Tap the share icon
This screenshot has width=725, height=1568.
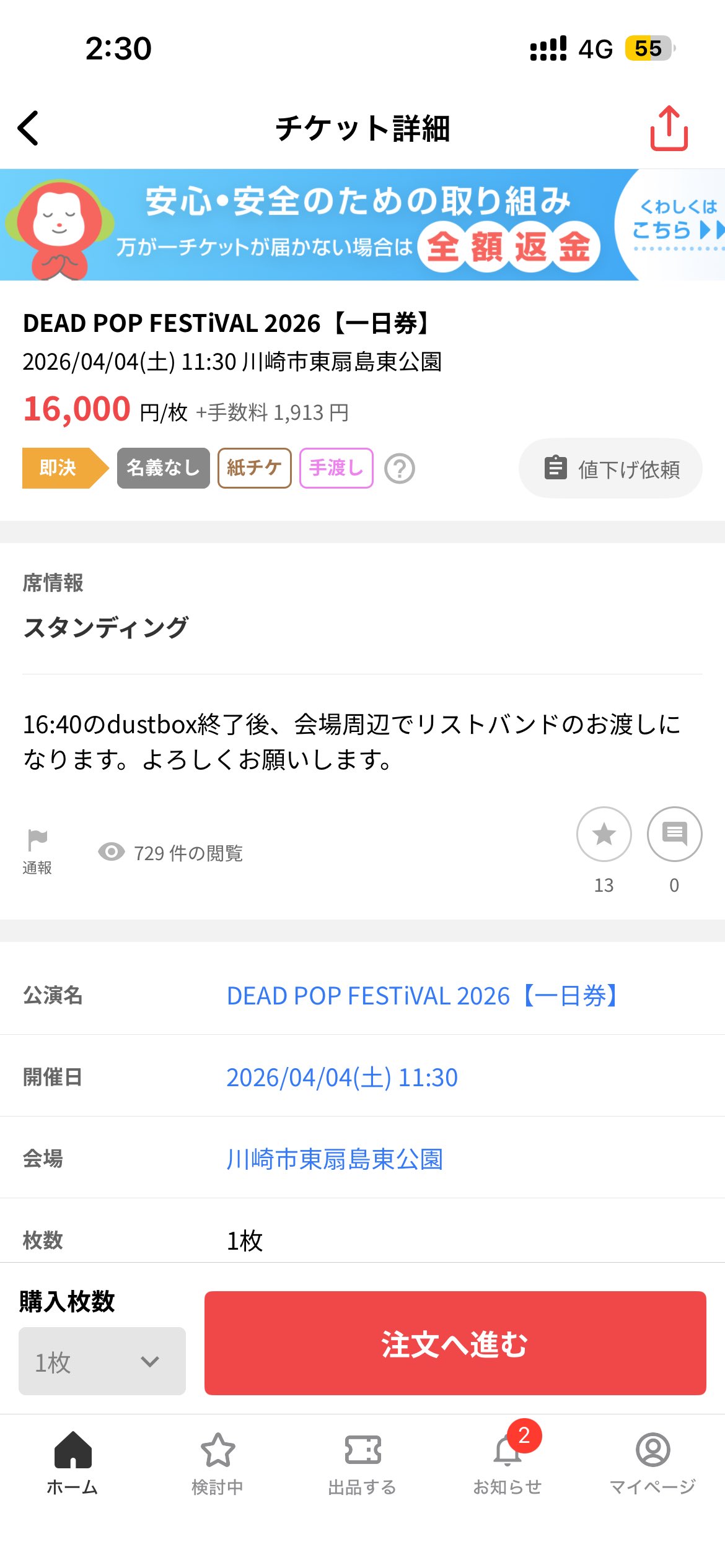(x=669, y=128)
